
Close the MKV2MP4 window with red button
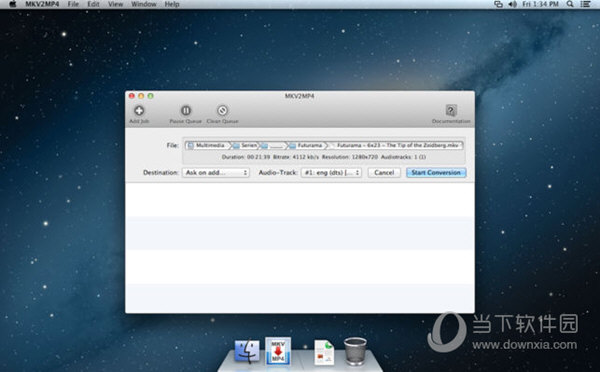tap(132, 96)
